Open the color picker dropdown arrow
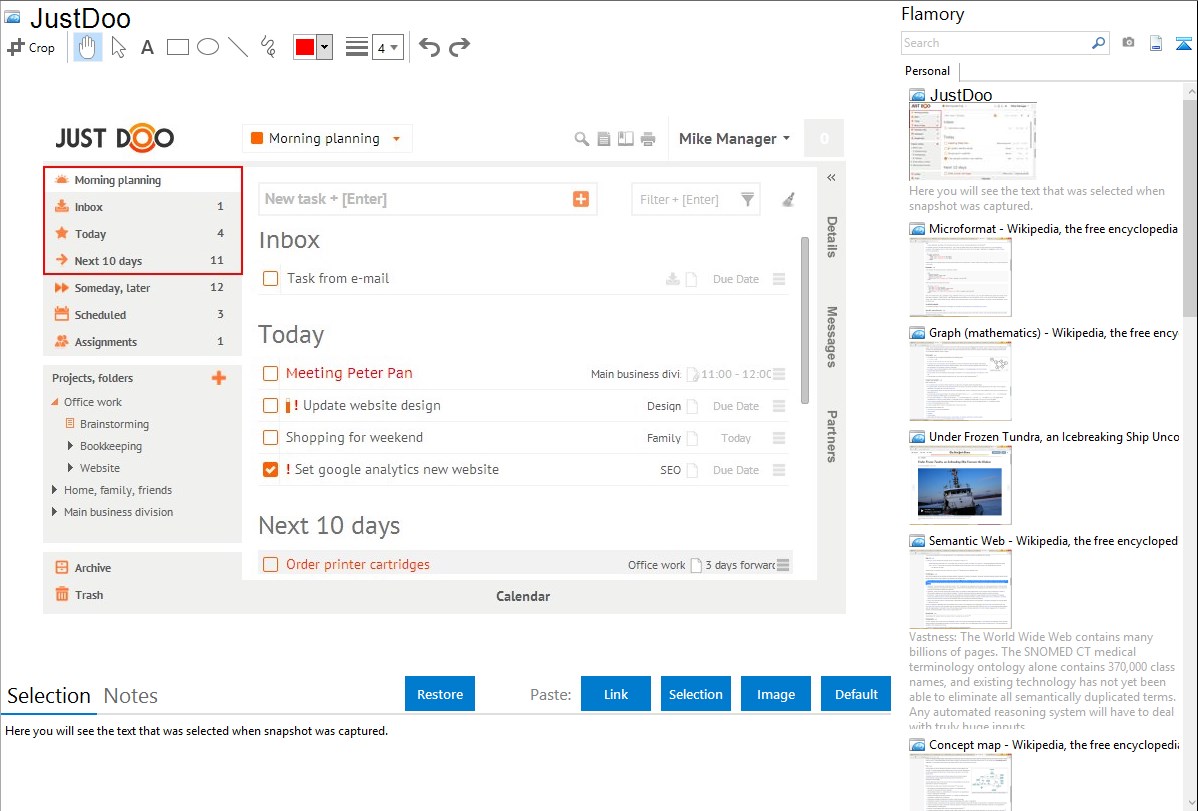Viewport: 1198px width, 811px height. (x=324, y=47)
